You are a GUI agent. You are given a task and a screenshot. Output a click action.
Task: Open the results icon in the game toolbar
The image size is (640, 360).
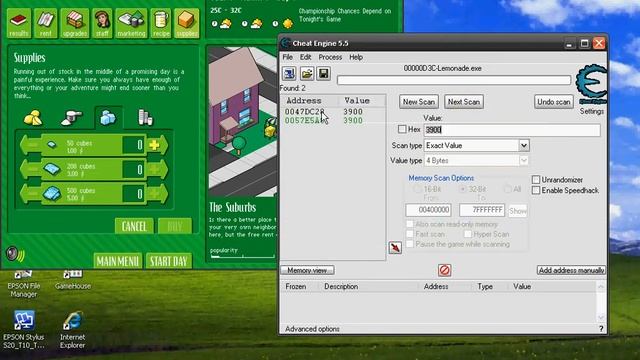pos(19,23)
